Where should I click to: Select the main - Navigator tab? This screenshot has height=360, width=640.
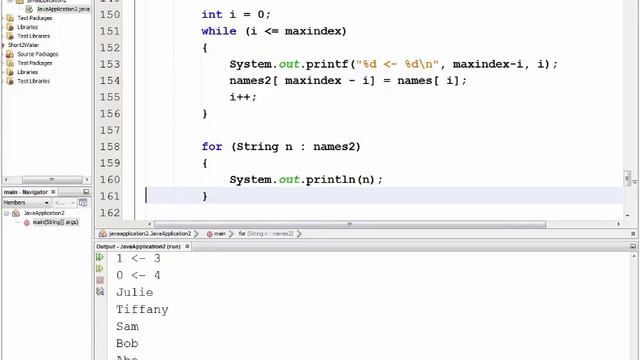coord(26,192)
